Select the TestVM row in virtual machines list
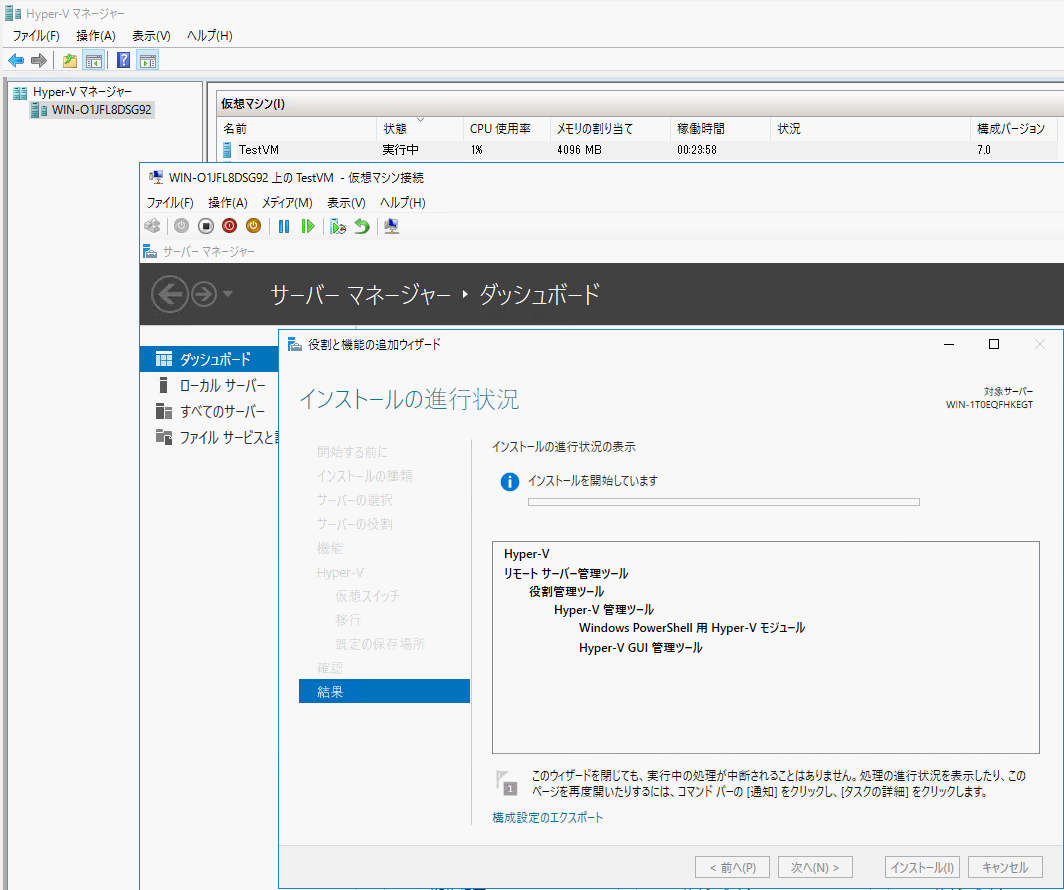Screen dimensions: 1064x890 click(x=638, y=150)
